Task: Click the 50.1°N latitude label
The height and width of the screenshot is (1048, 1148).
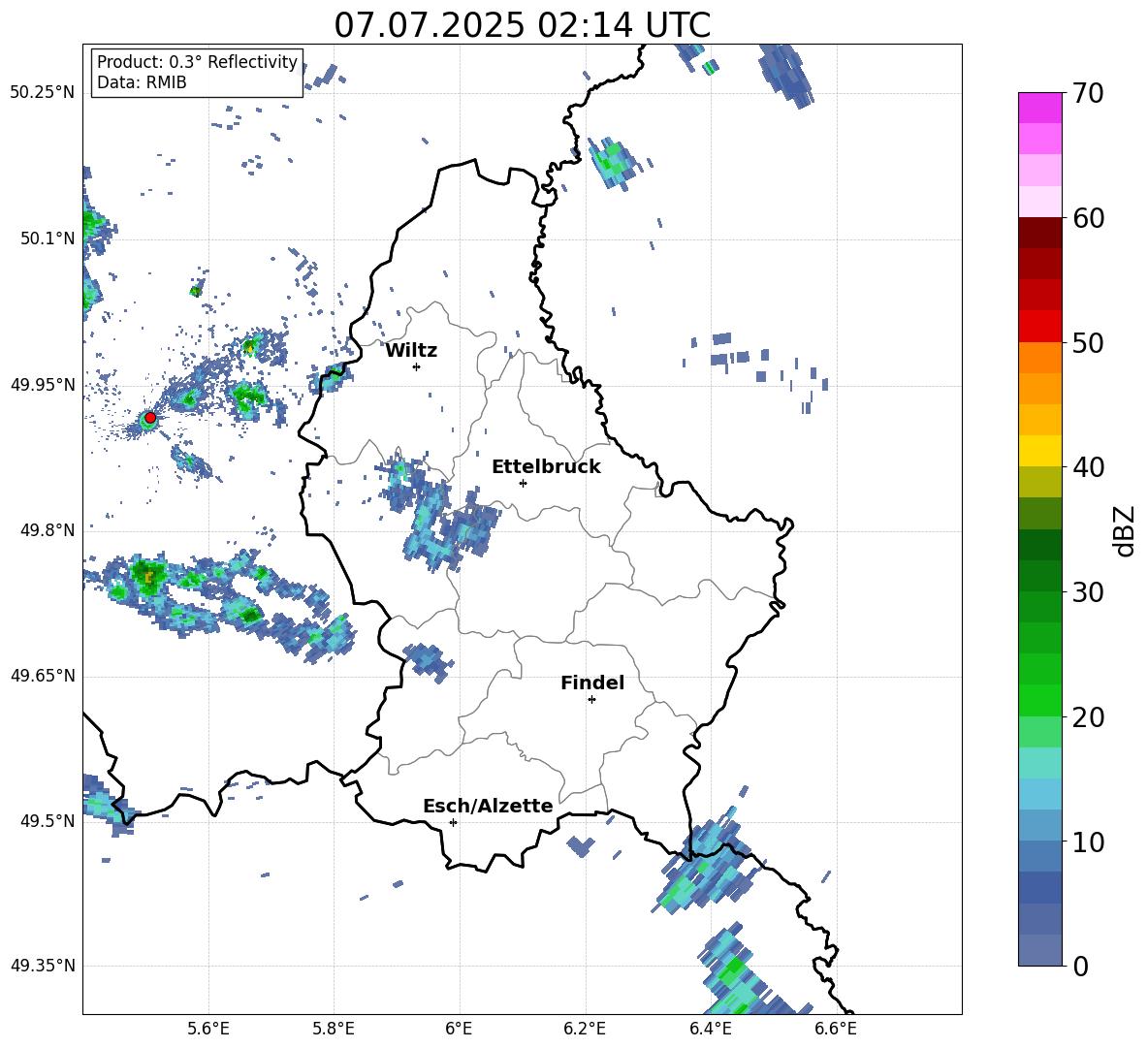Action: [48, 238]
